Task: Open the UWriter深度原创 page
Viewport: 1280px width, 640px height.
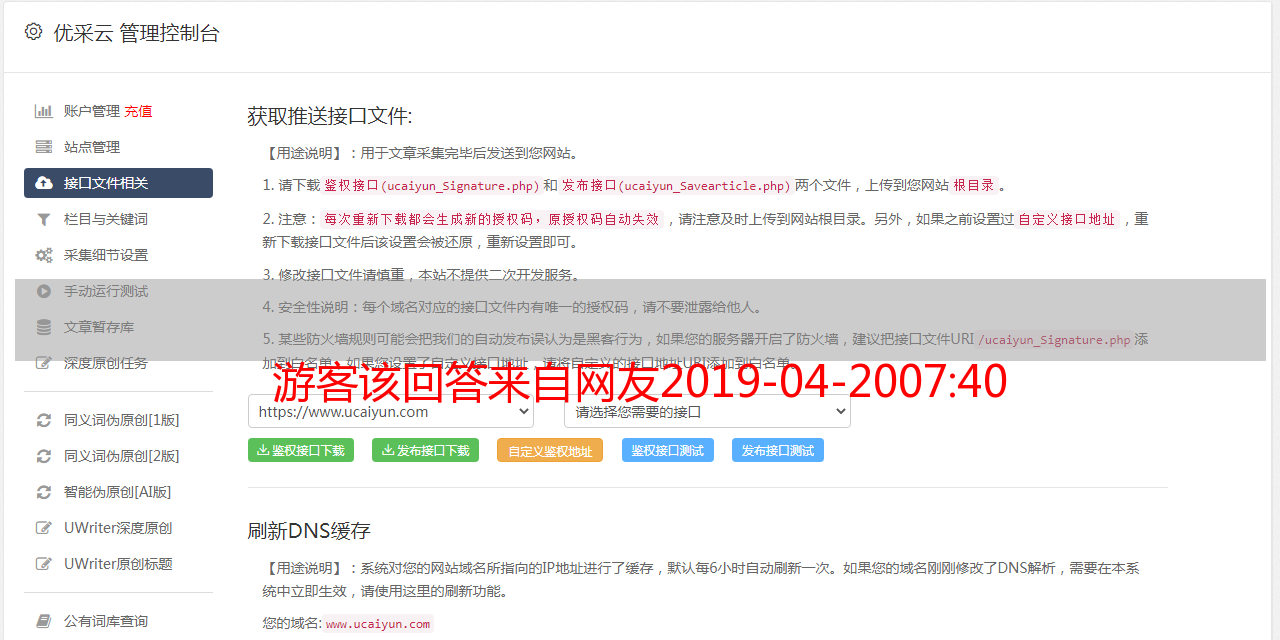Action: pyautogui.click(x=118, y=528)
